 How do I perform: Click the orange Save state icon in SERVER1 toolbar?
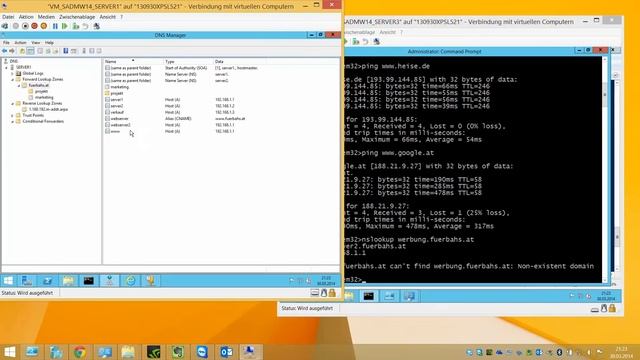(x=44, y=26)
